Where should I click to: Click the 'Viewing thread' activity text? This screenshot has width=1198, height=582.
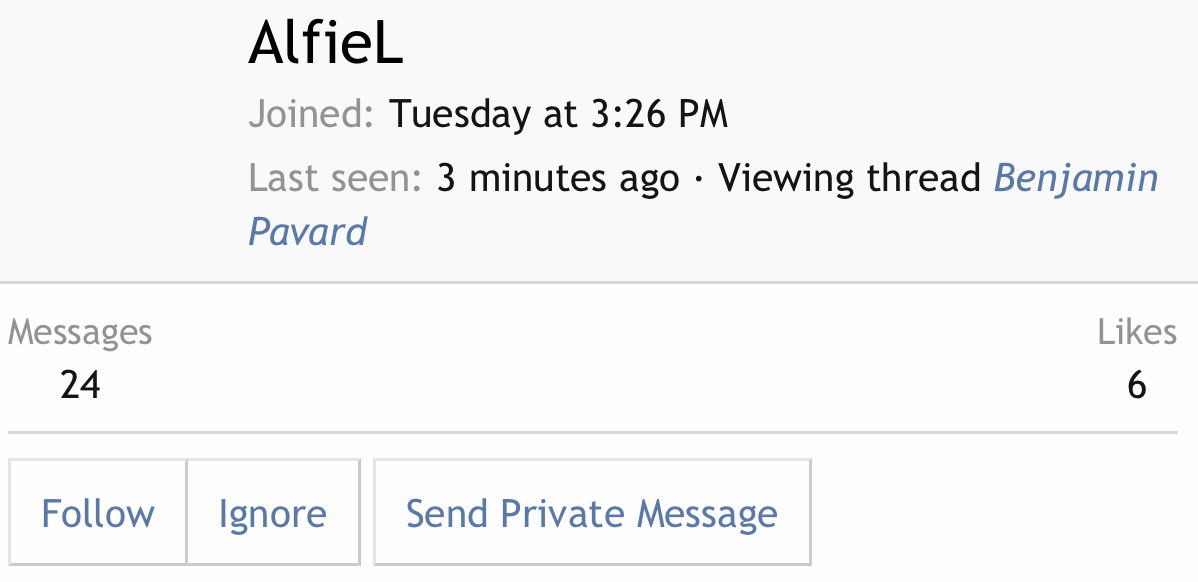(x=850, y=178)
